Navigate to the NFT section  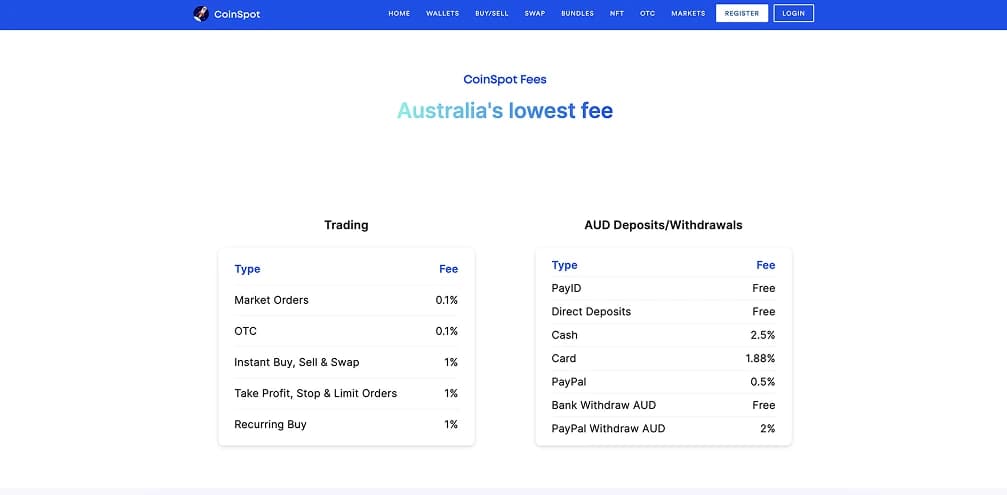(617, 13)
